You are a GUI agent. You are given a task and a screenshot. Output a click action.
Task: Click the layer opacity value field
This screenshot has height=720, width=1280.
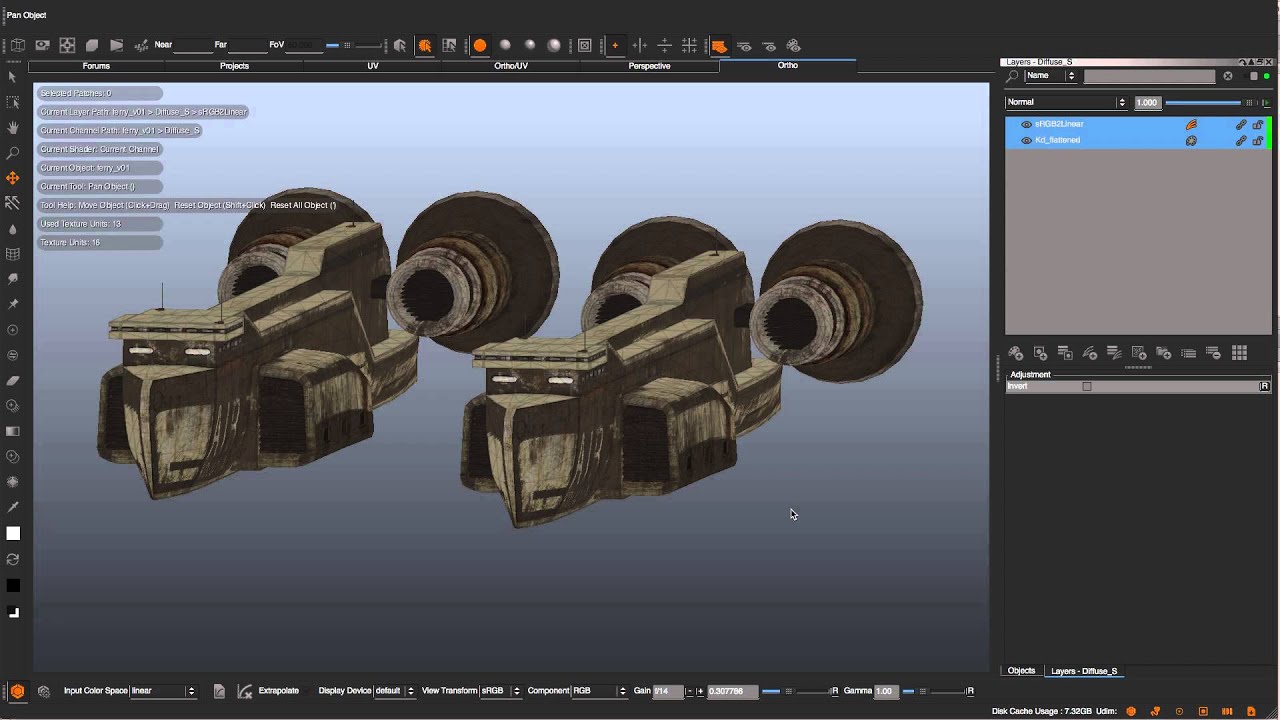point(1147,102)
